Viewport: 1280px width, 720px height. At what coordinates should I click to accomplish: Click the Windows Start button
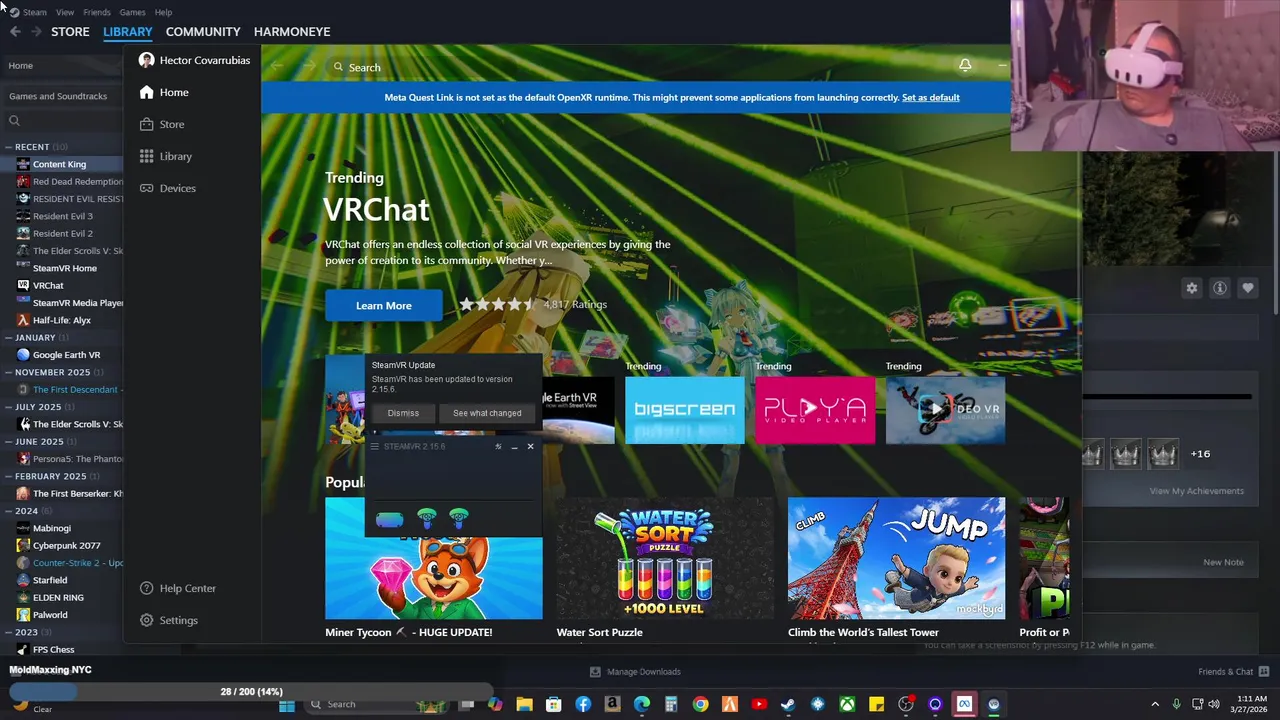click(287, 704)
